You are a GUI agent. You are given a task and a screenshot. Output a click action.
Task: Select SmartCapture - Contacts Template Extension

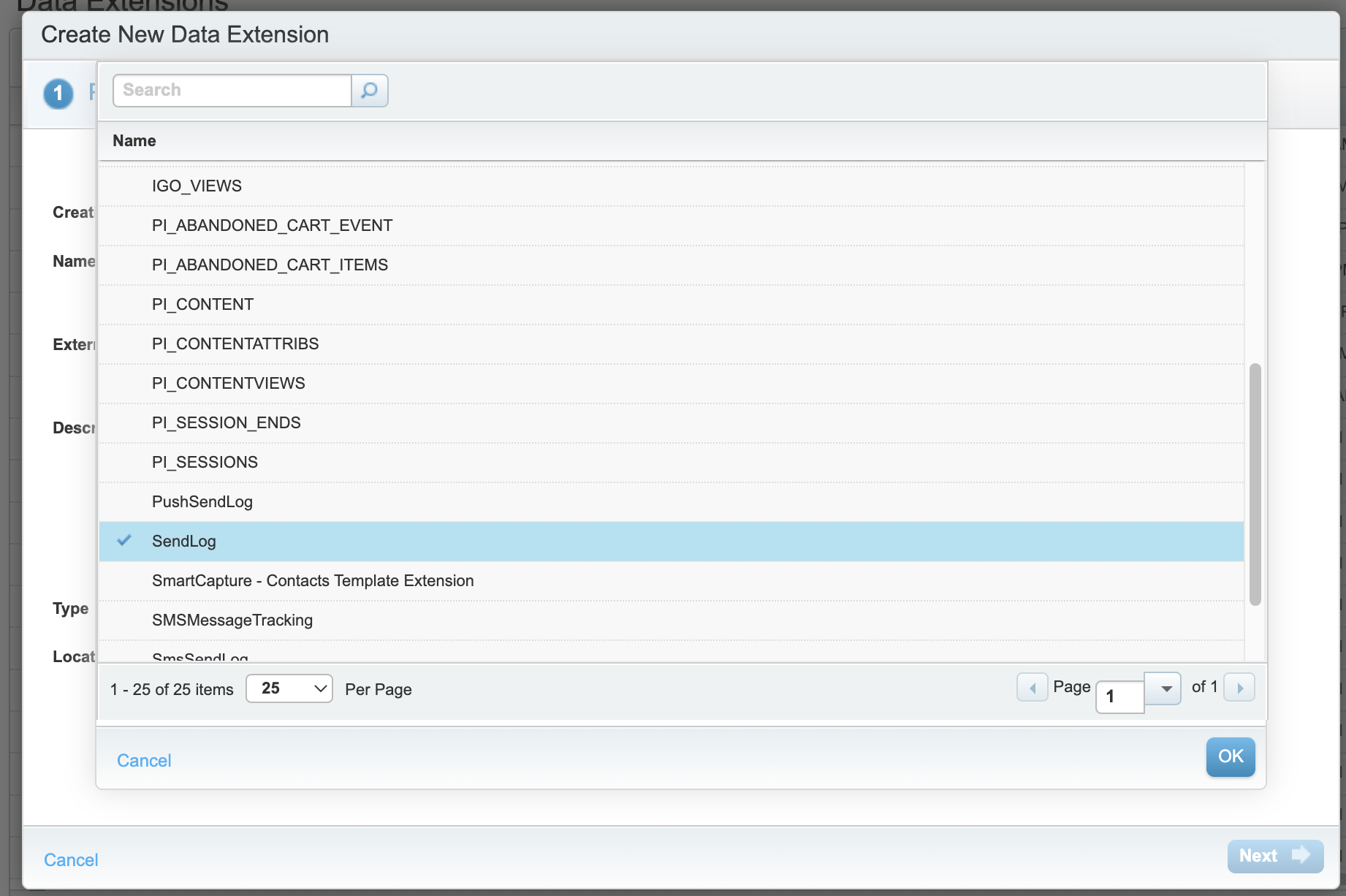pyautogui.click(x=671, y=581)
